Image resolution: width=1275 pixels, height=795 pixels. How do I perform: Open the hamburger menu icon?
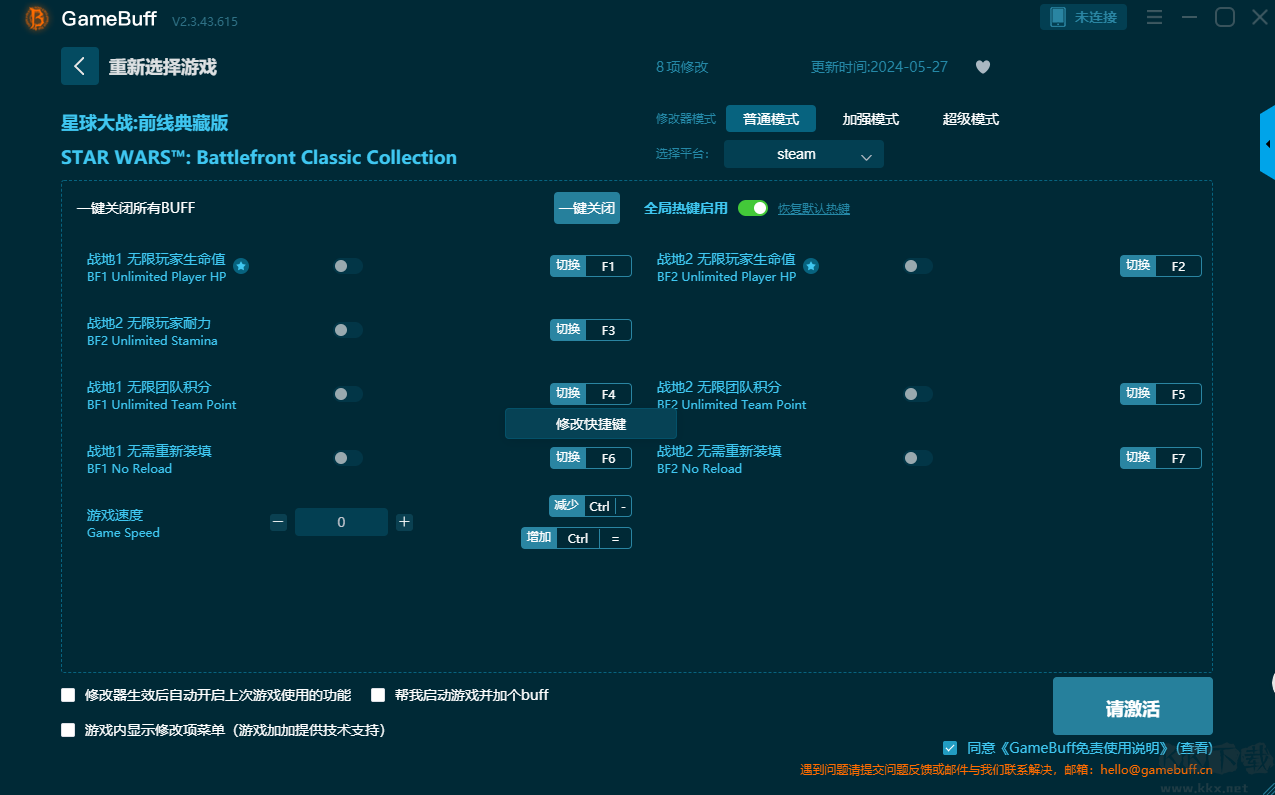(1155, 18)
